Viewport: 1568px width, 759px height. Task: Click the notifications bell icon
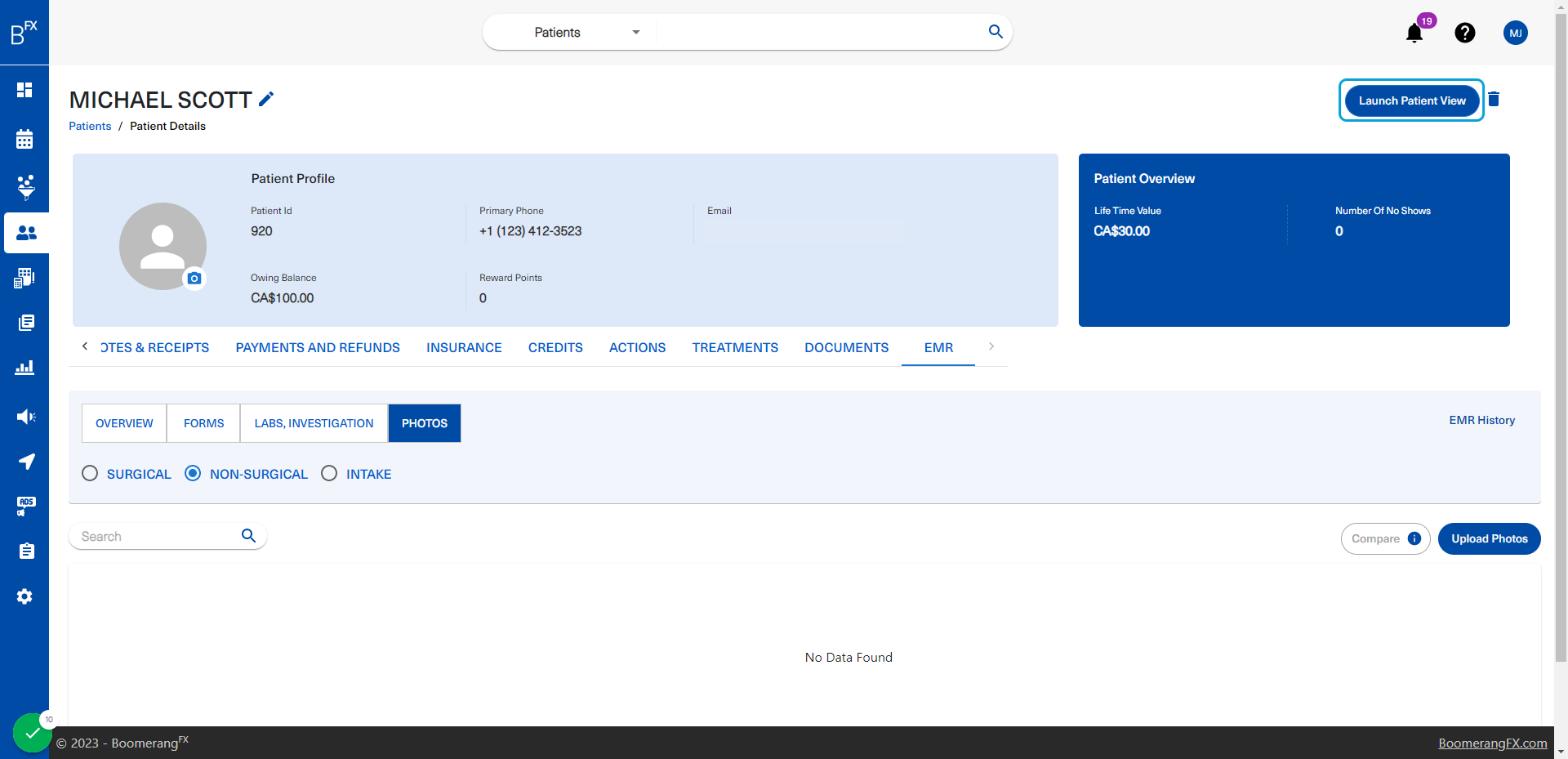(1414, 33)
